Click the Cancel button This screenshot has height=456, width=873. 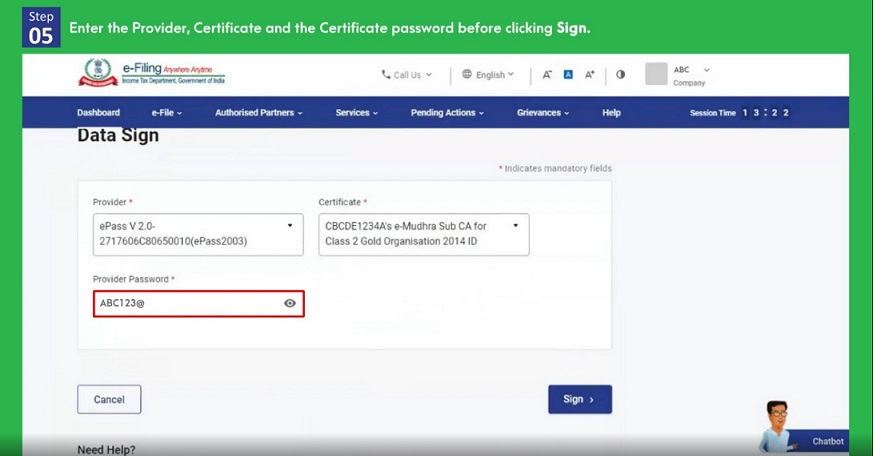[x=109, y=399]
